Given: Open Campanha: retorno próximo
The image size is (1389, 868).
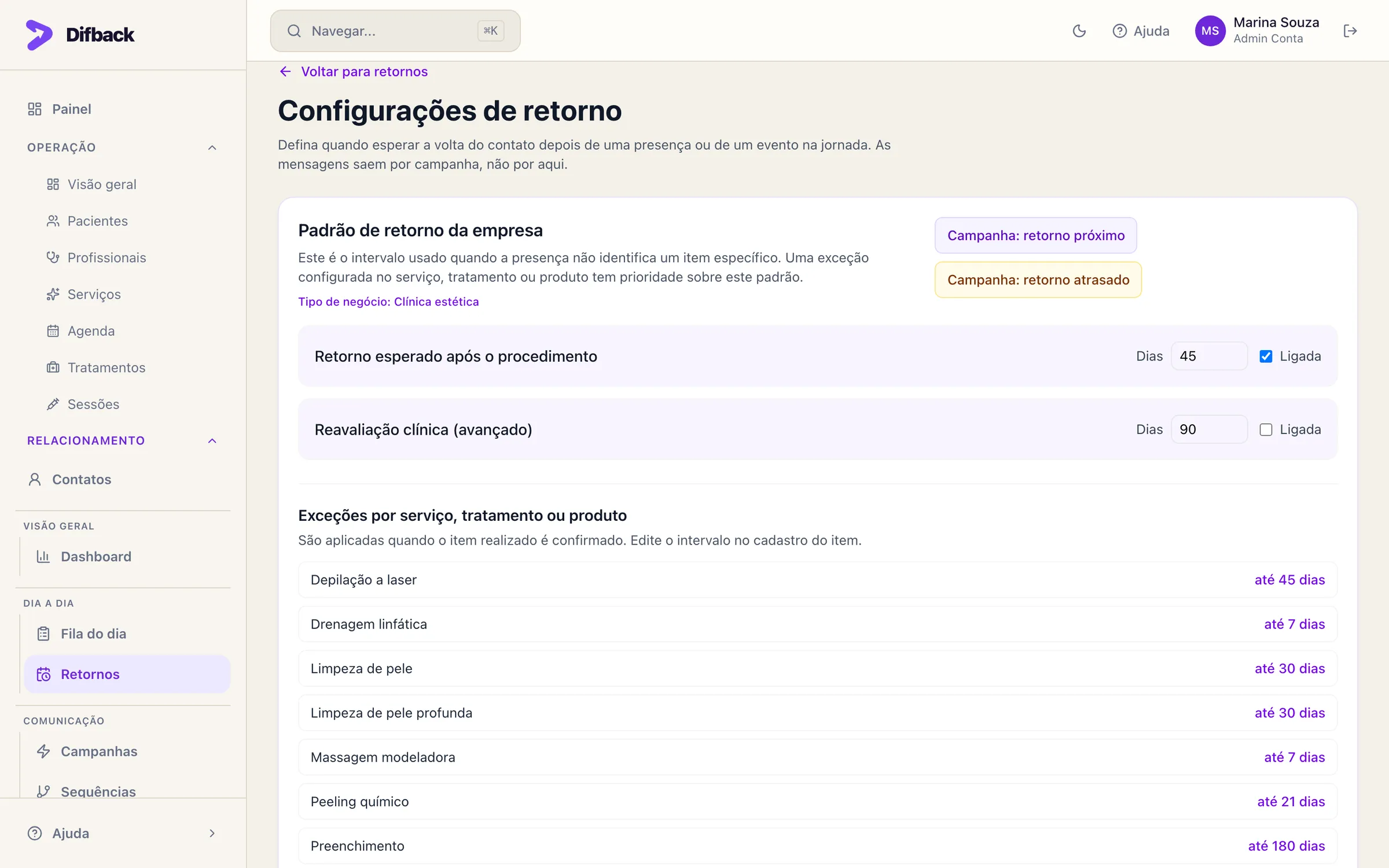Looking at the screenshot, I should pyautogui.click(x=1035, y=236).
